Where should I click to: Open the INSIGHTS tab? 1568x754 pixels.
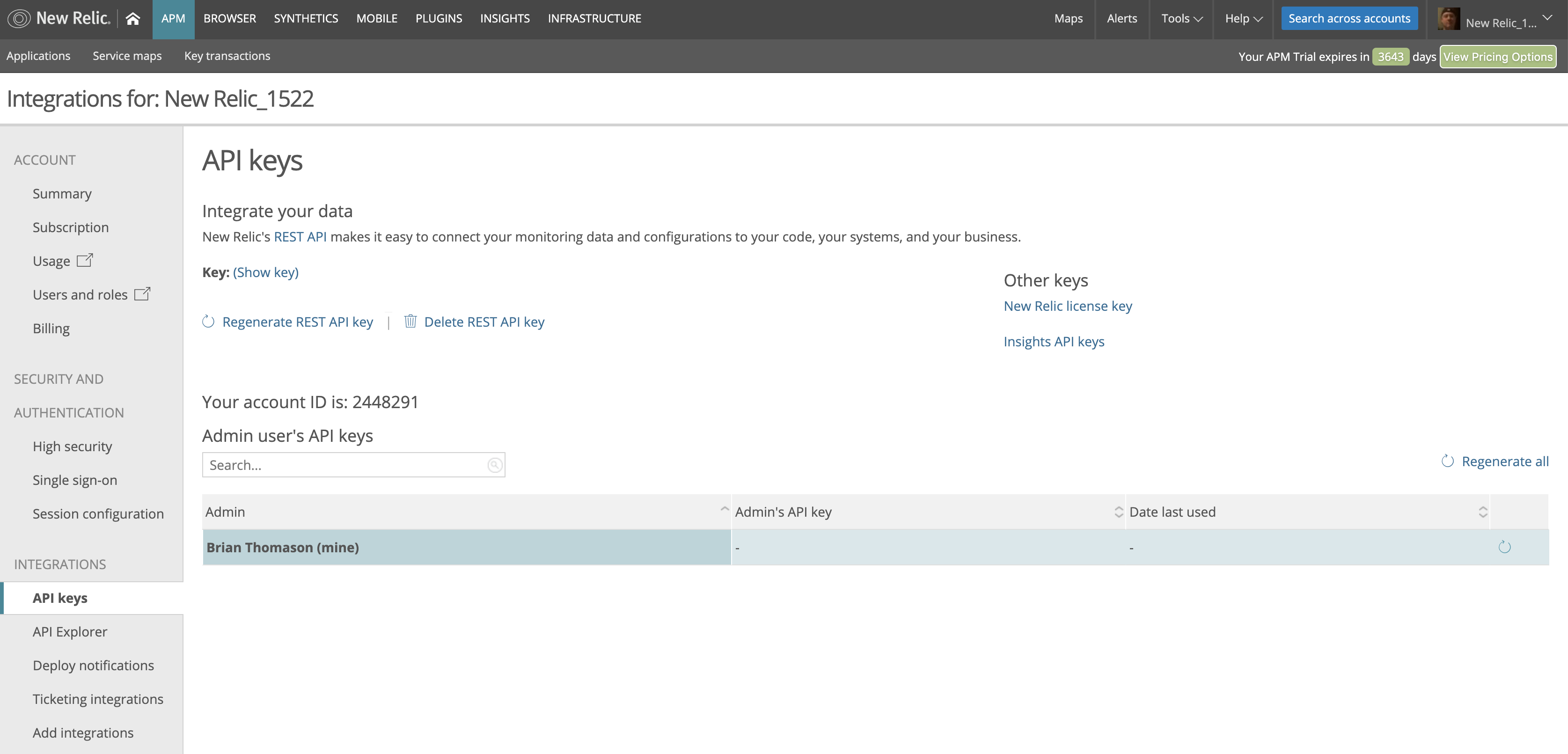pos(505,19)
